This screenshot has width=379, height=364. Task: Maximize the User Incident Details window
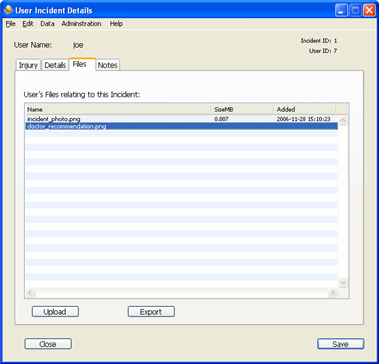point(355,11)
